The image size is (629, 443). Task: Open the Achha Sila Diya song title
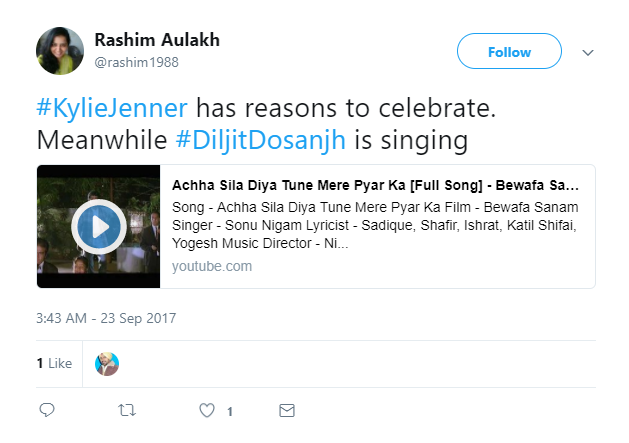[375, 186]
